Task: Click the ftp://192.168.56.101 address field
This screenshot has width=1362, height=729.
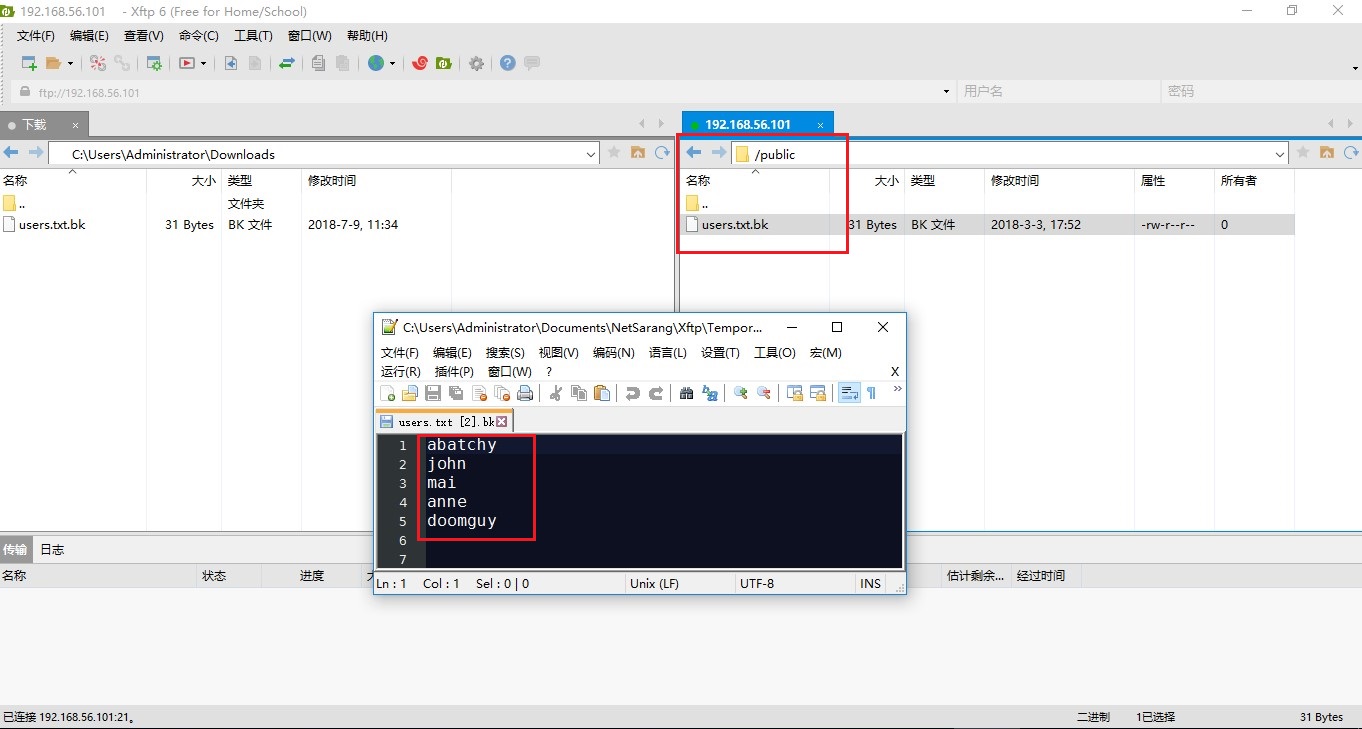Action: tap(485, 92)
